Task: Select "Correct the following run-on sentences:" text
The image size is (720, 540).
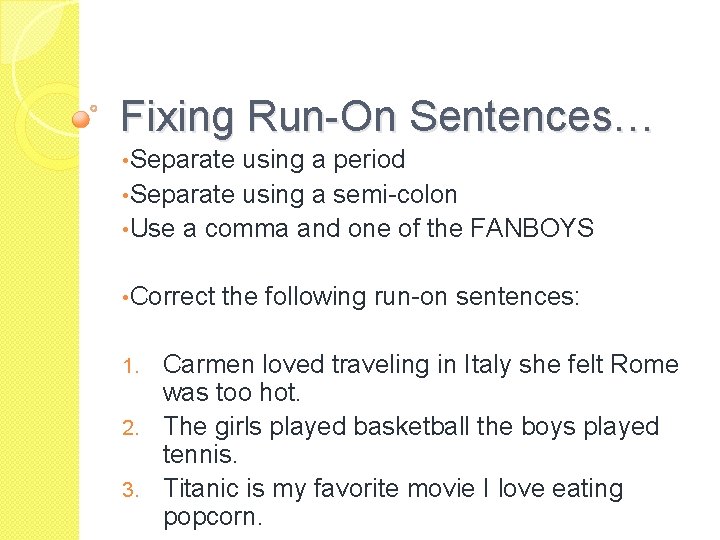Action: pyautogui.click(x=354, y=296)
